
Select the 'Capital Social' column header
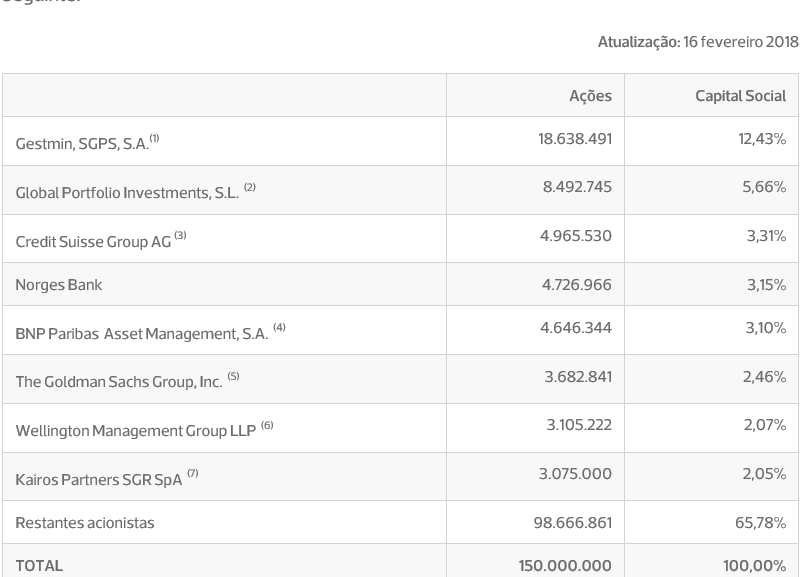point(740,96)
